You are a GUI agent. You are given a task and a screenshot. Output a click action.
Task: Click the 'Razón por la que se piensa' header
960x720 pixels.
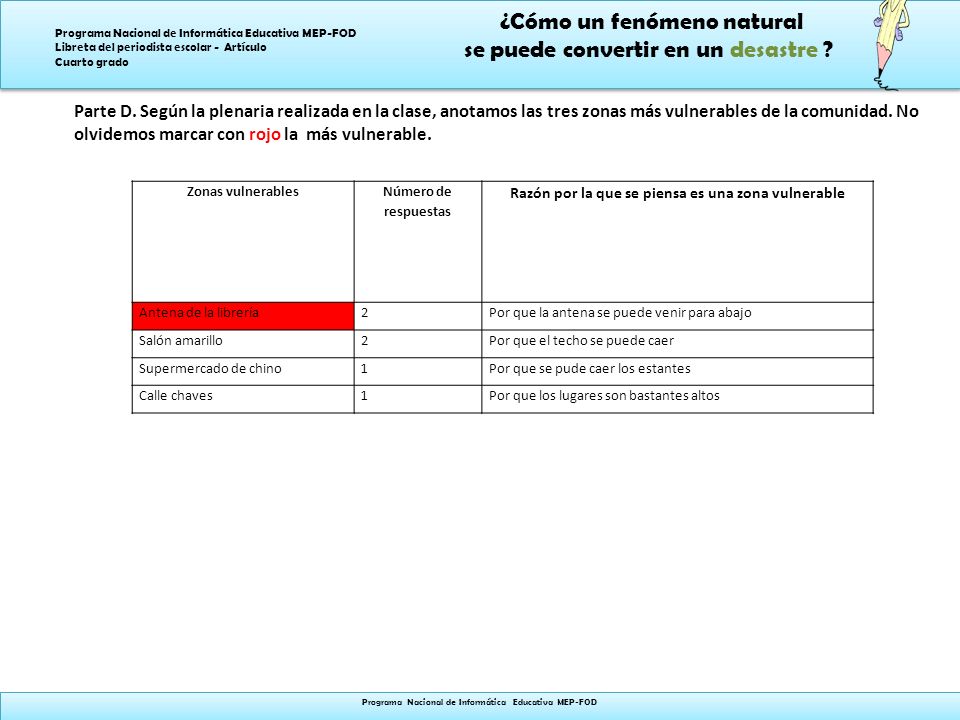[677, 241]
